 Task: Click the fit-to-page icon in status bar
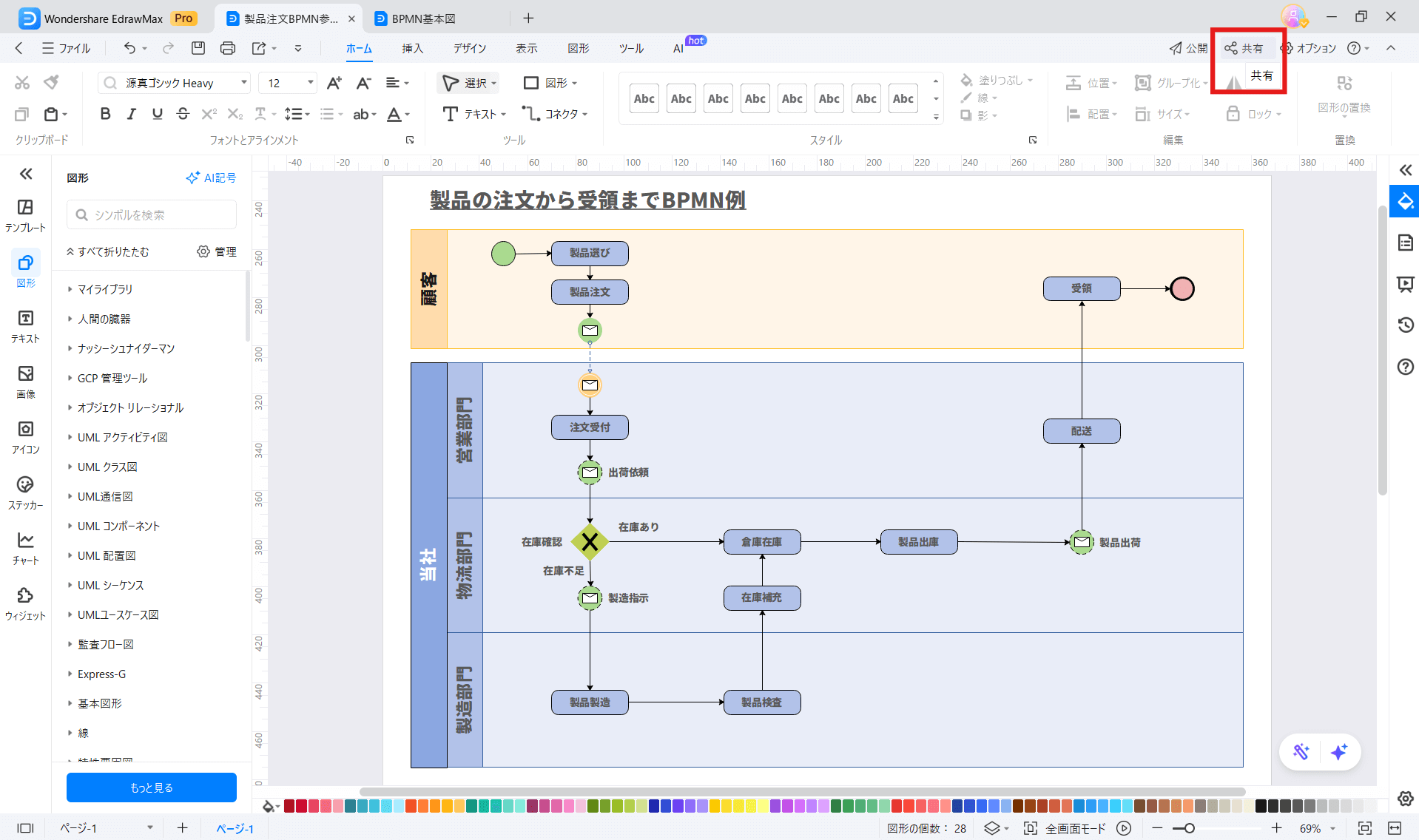pyautogui.click(x=1364, y=828)
